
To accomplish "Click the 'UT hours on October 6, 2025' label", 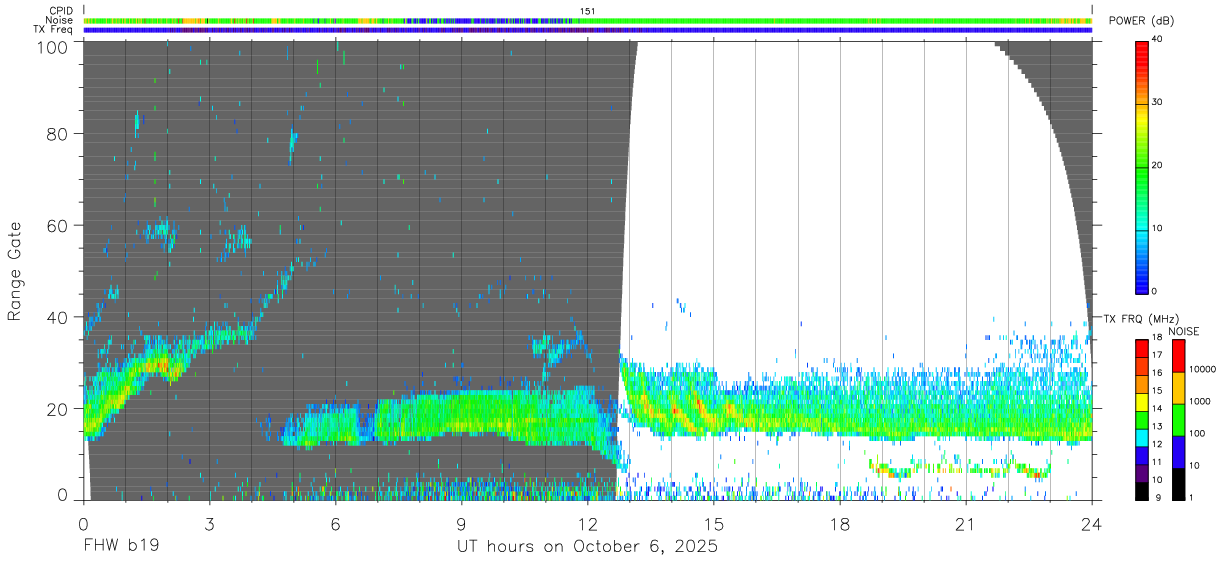I will [x=587, y=547].
